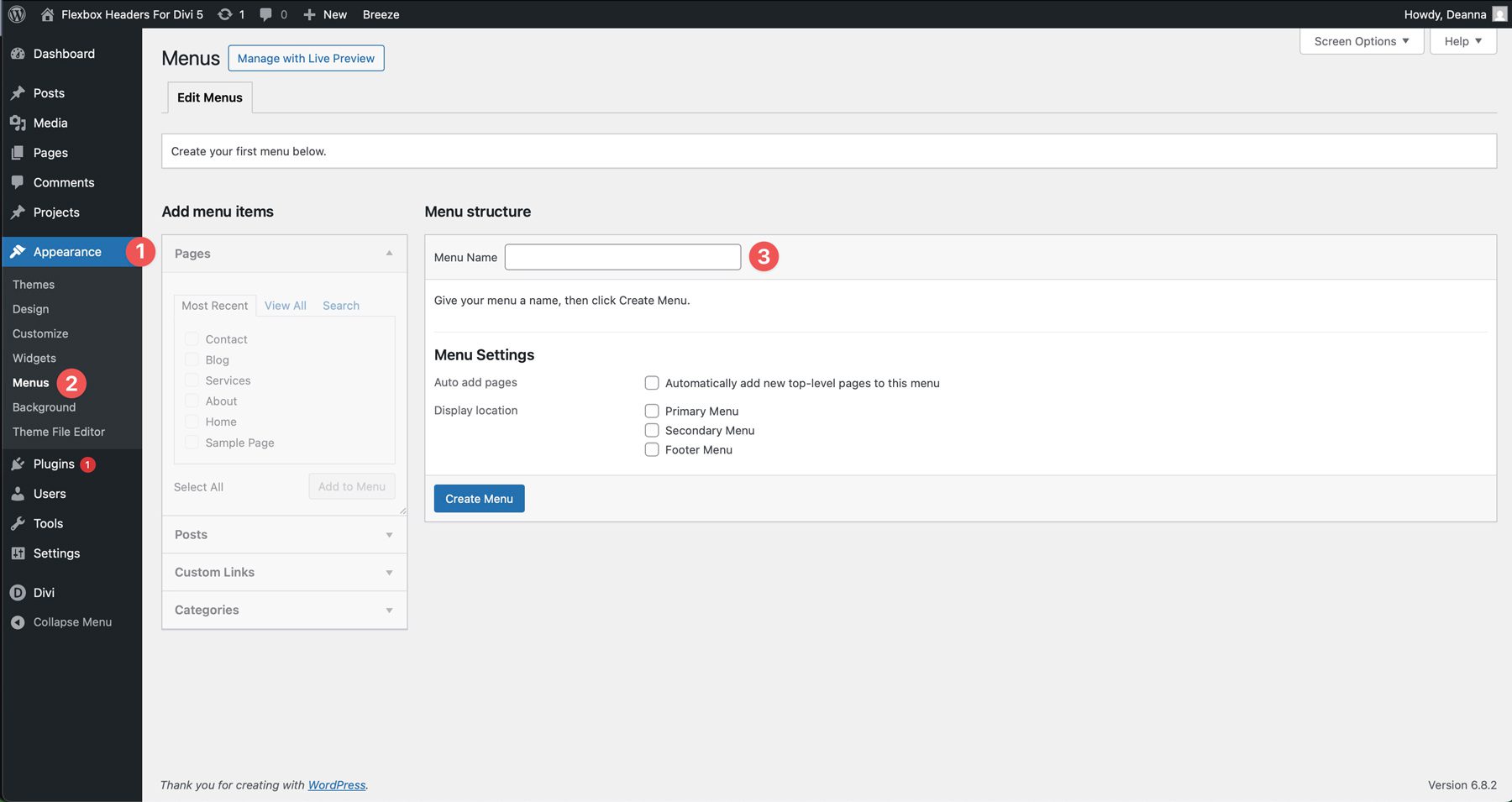Open the Menus item under Appearance
This screenshot has width=1512, height=802.
pyautogui.click(x=30, y=382)
